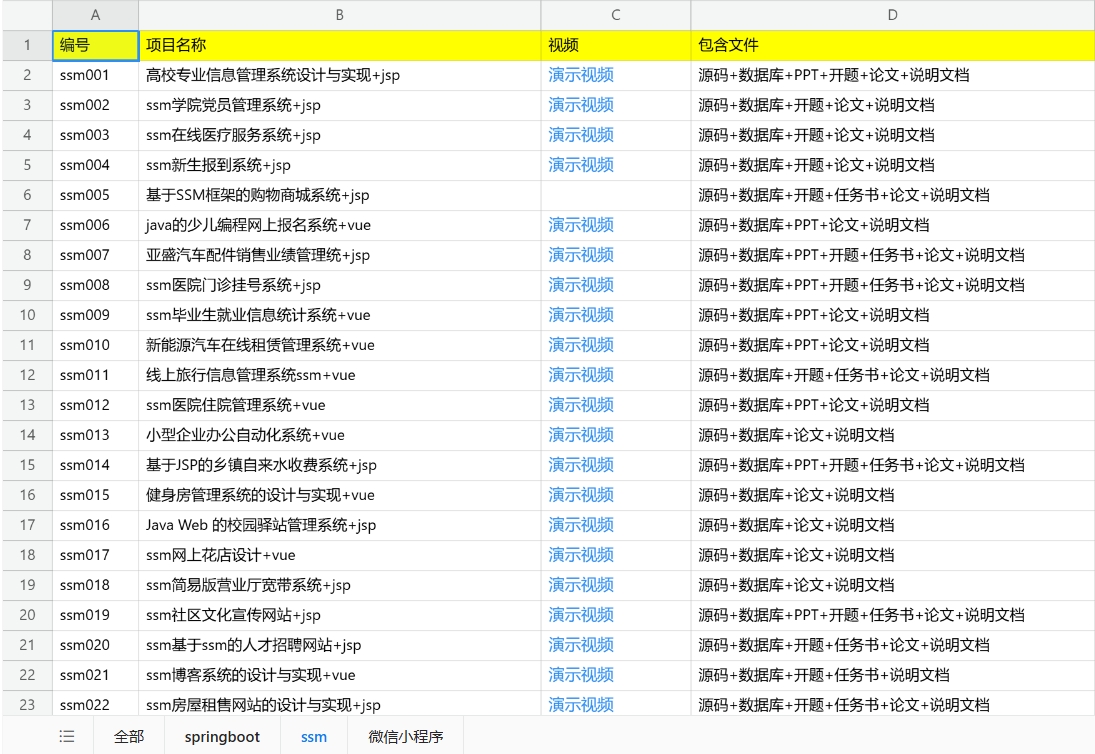This screenshot has height=754, width=1095.
Task: Click cell 高校专业信息管理系统设计与实现+jsp
Action: coord(339,75)
